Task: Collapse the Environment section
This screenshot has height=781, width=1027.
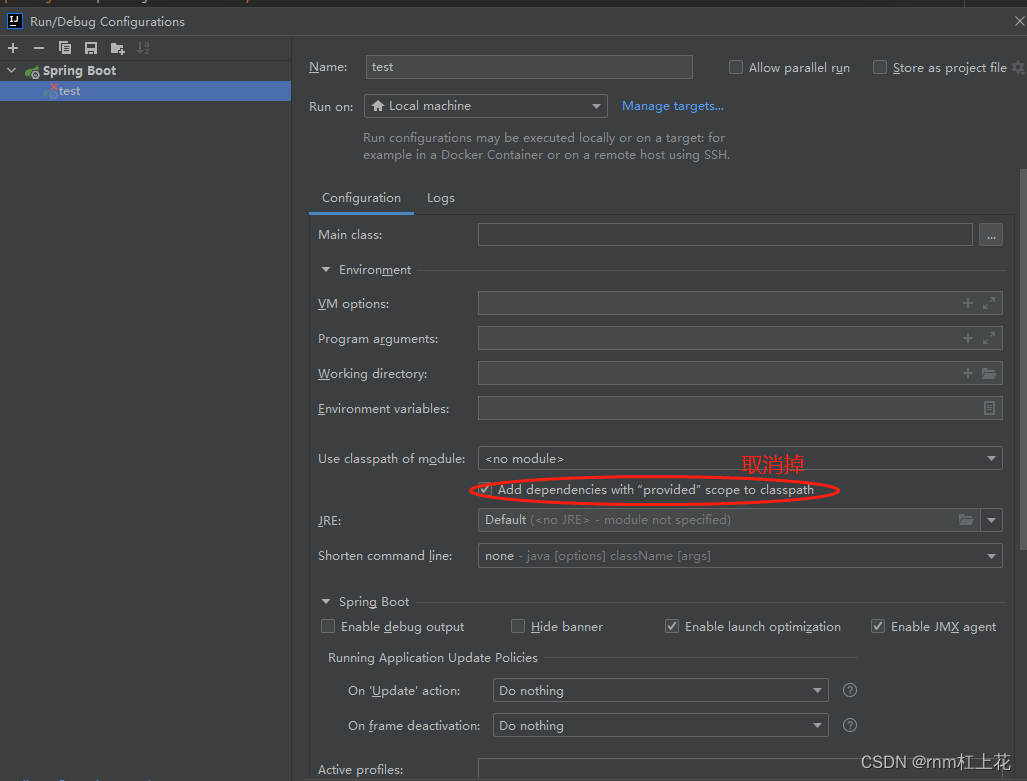Action: [326, 270]
